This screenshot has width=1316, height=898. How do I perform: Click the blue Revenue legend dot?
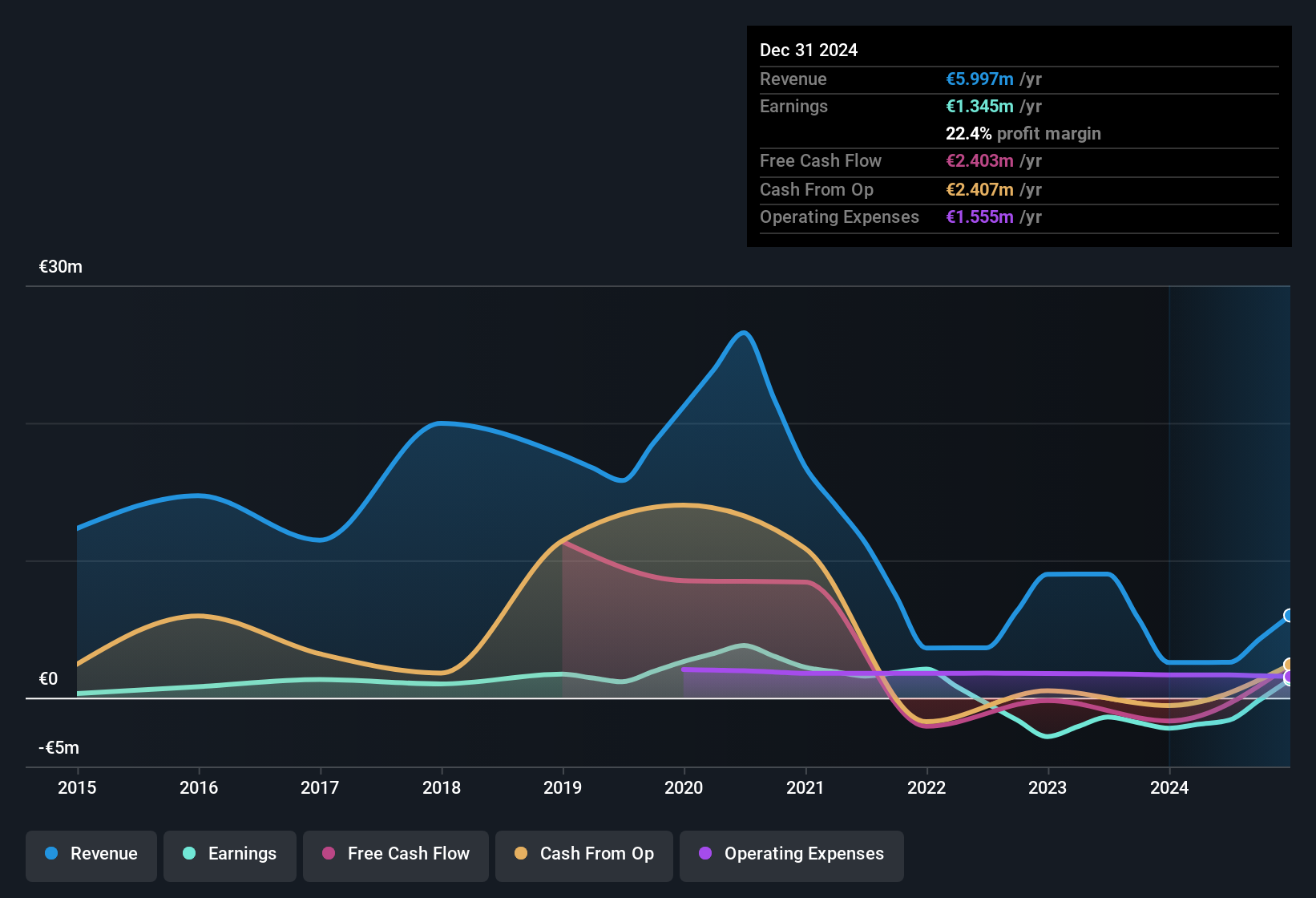51,853
